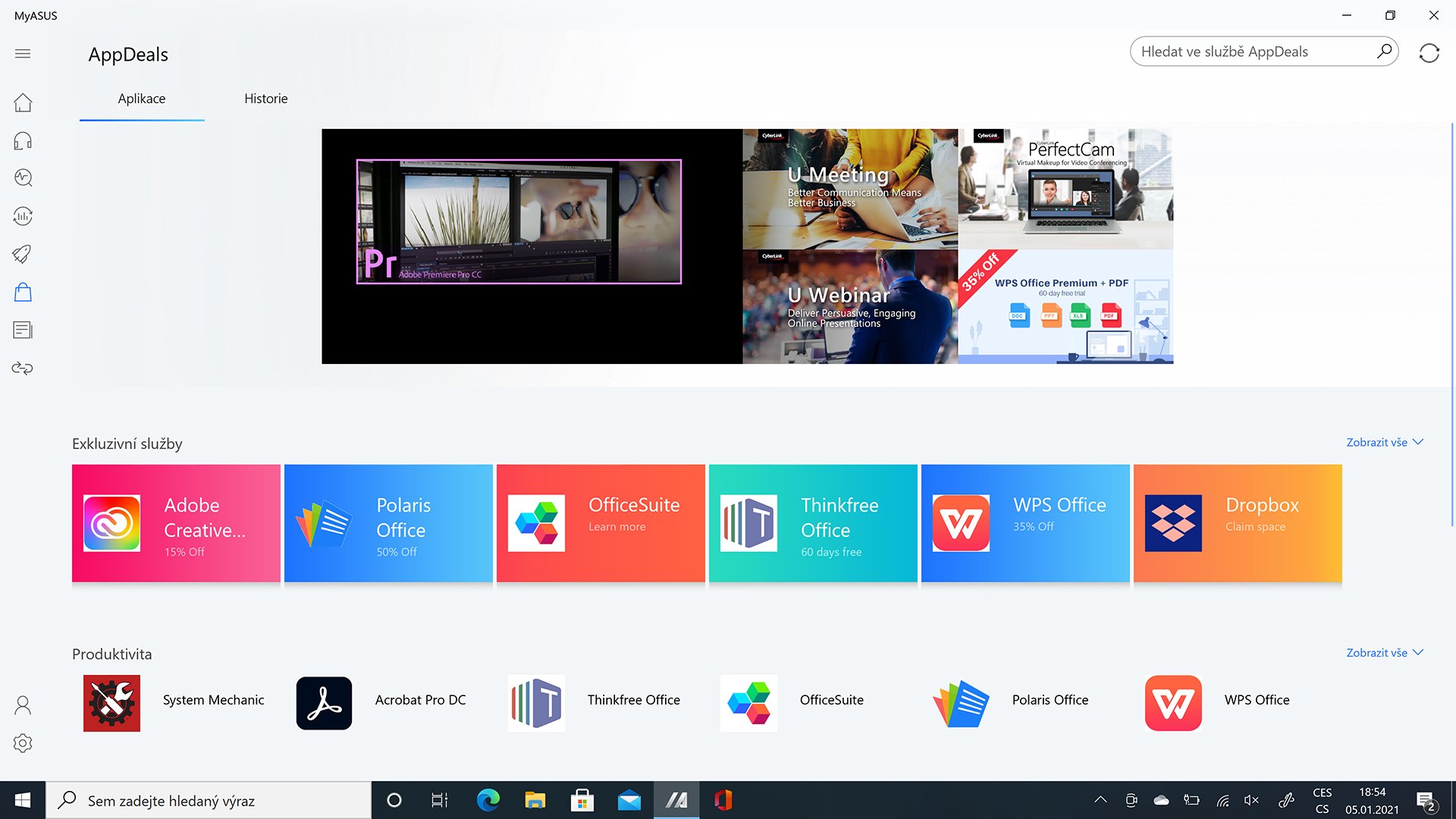Click the MyASUS taskbar icon
Image resolution: width=1456 pixels, height=819 pixels.
coord(676,800)
